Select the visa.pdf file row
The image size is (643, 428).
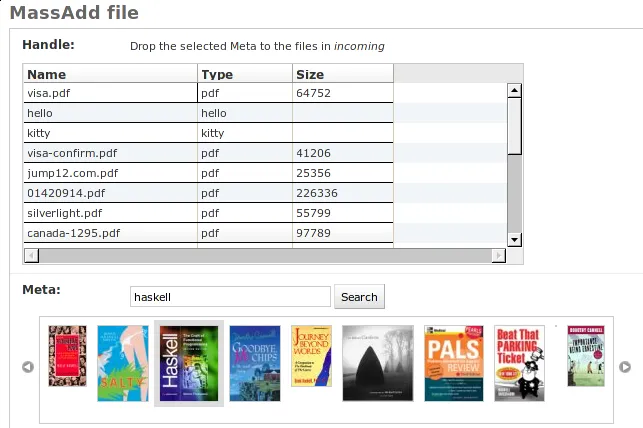click(110, 93)
